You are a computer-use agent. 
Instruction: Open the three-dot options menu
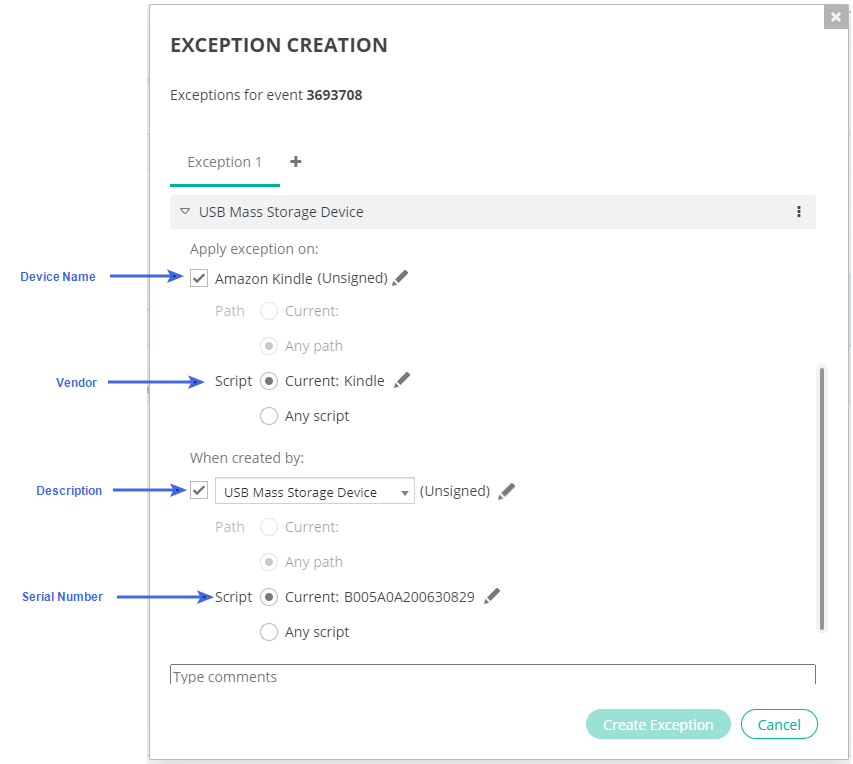pos(798,212)
